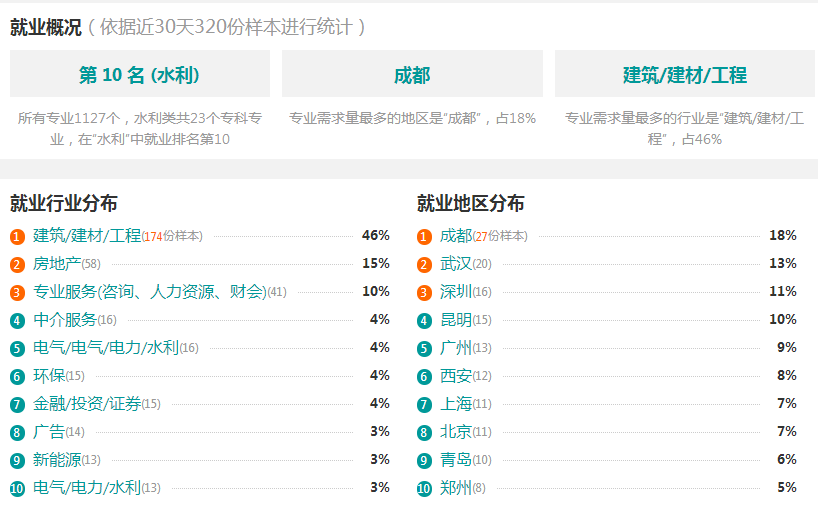Open the 新能源 industry link

(57, 460)
